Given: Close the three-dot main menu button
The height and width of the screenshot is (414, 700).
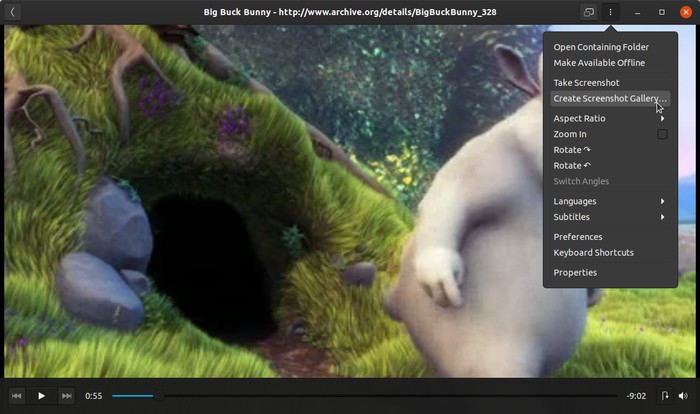Looking at the screenshot, I should [610, 12].
